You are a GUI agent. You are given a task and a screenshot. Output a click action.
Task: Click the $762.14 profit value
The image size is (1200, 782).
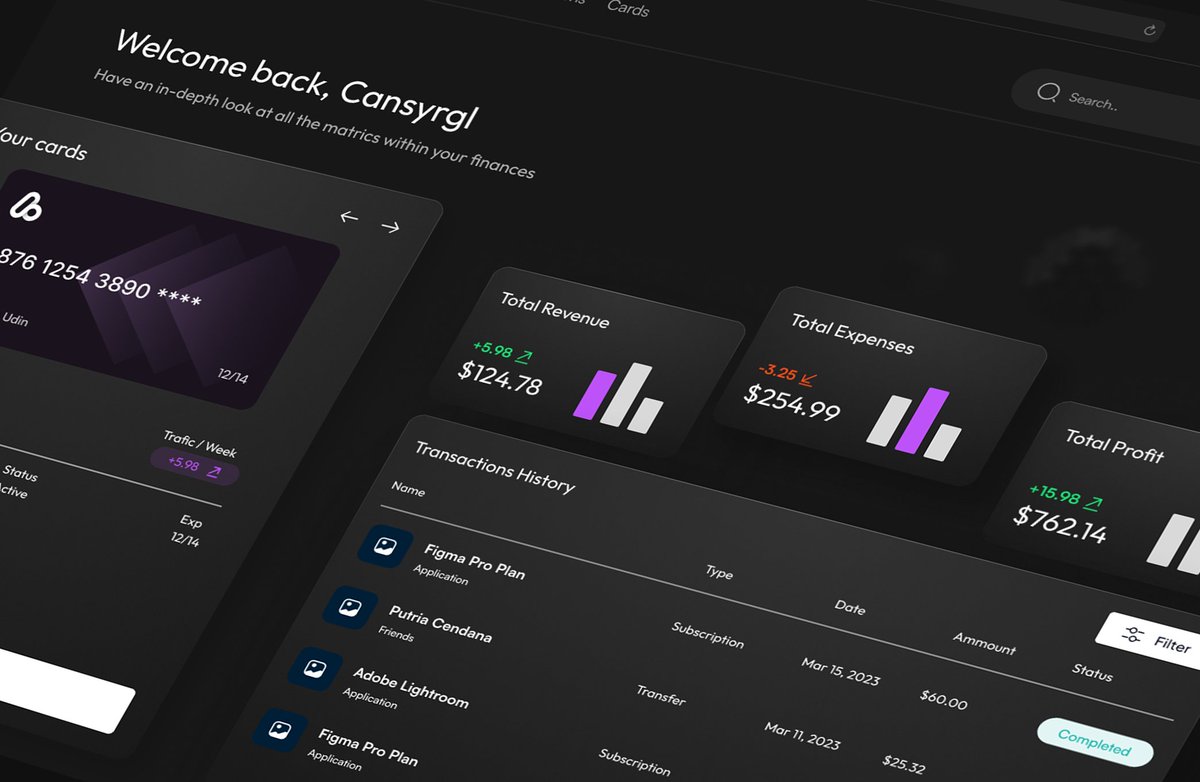1060,525
